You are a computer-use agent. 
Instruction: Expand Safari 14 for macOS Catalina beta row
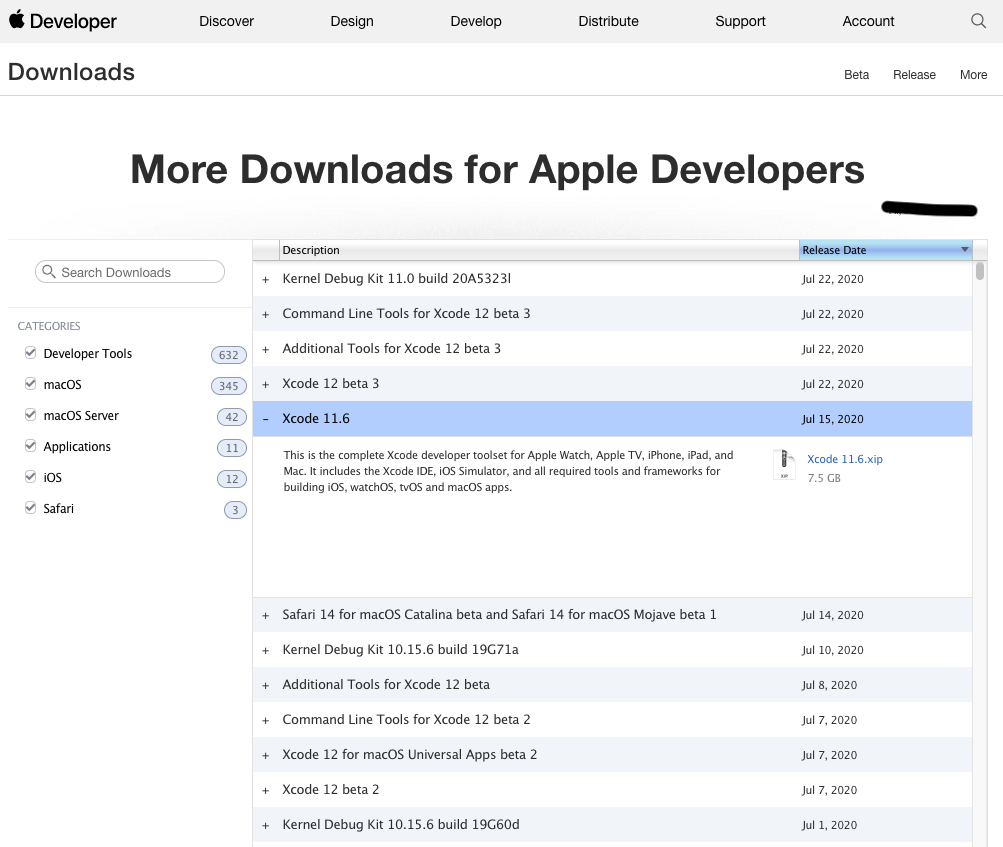pos(265,615)
